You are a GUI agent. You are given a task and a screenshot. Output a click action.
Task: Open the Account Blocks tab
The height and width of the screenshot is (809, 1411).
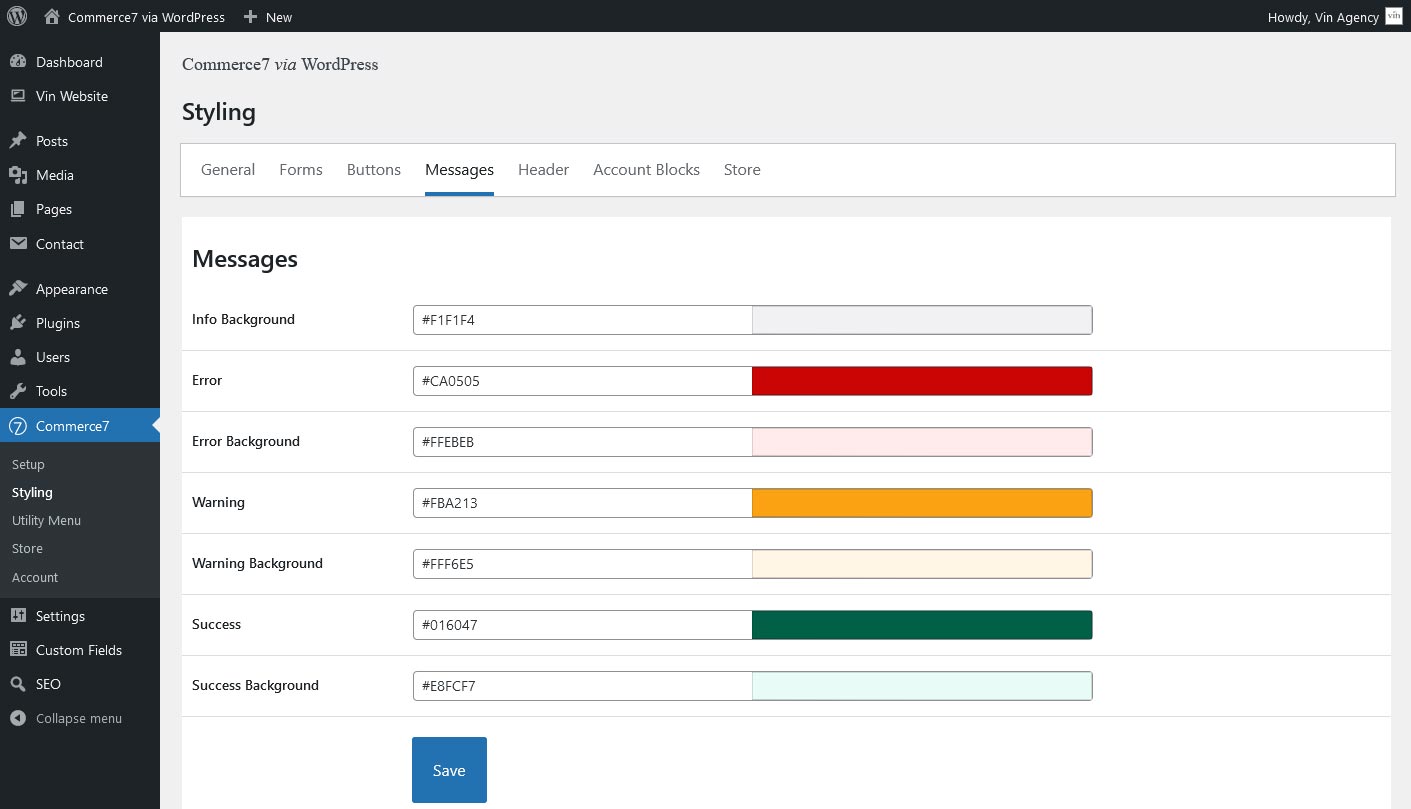coord(646,170)
